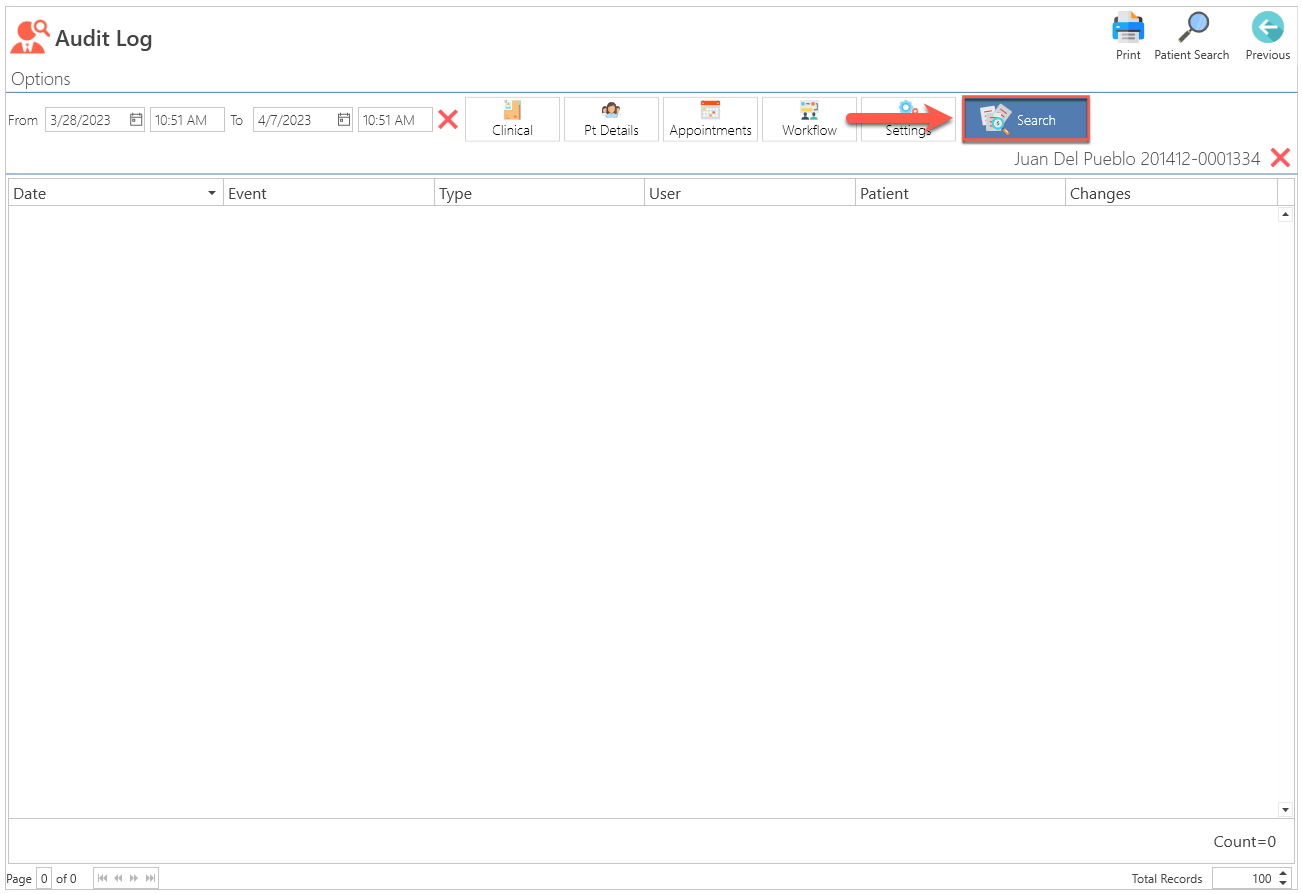The height and width of the screenshot is (894, 1302).
Task: Filter audit log by Clinical
Action: tap(512, 119)
